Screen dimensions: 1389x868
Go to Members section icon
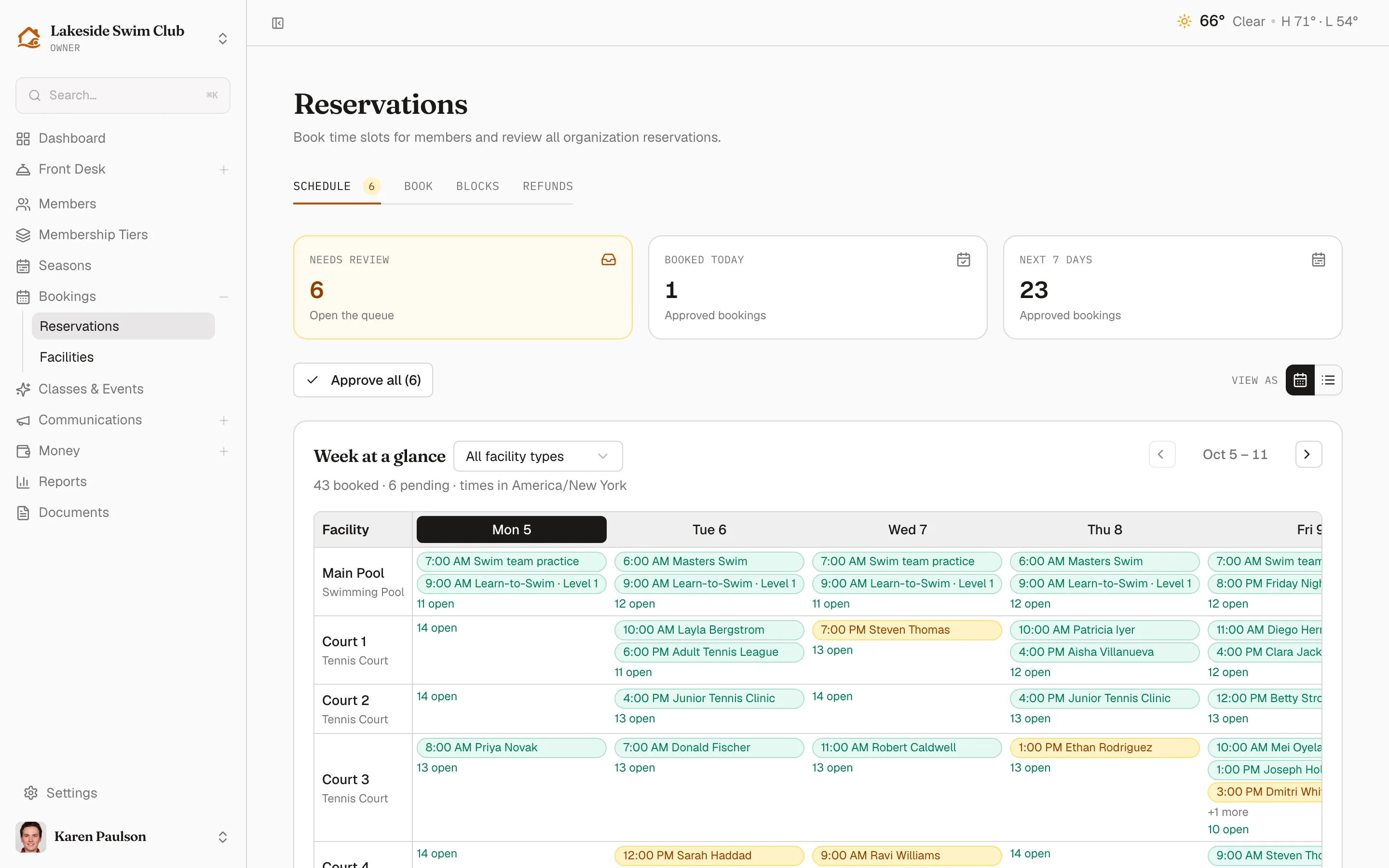click(23, 204)
